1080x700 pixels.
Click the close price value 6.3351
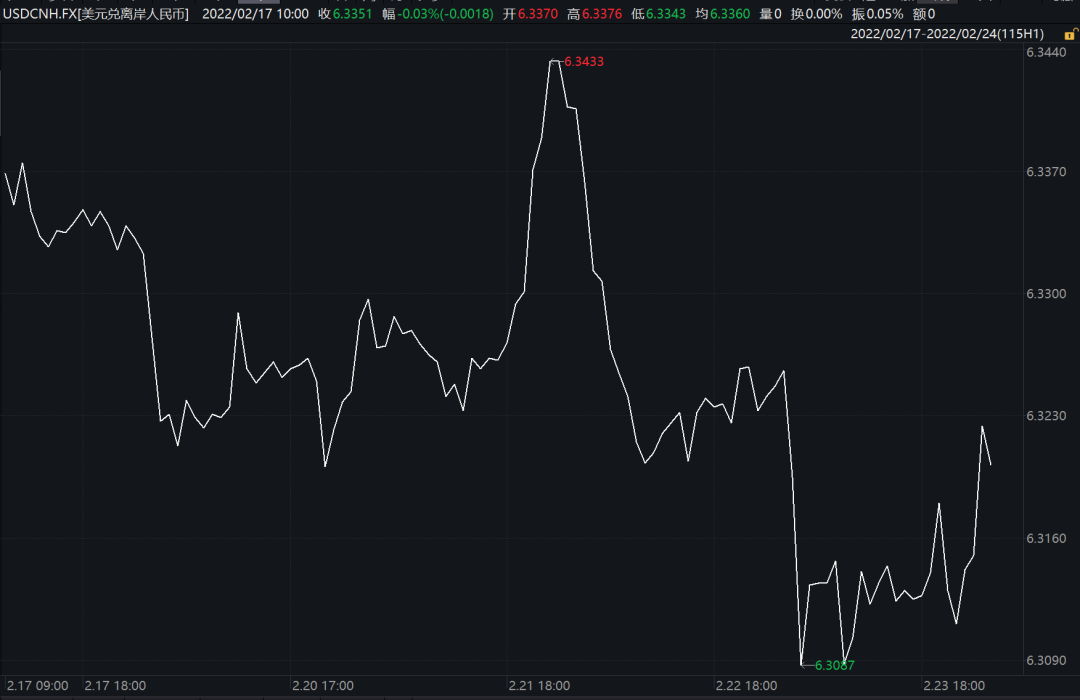[352, 14]
